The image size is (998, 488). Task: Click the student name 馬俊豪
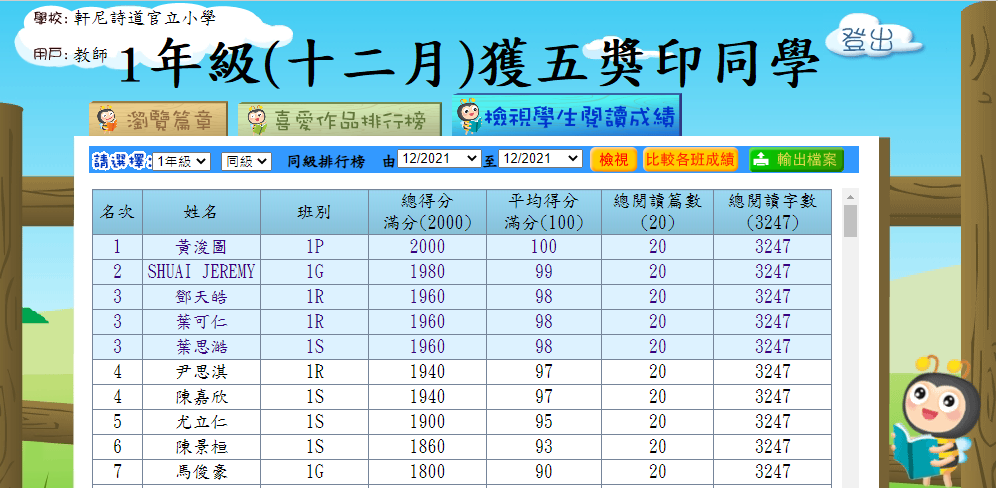pyautogui.click(x=201, y=471)
